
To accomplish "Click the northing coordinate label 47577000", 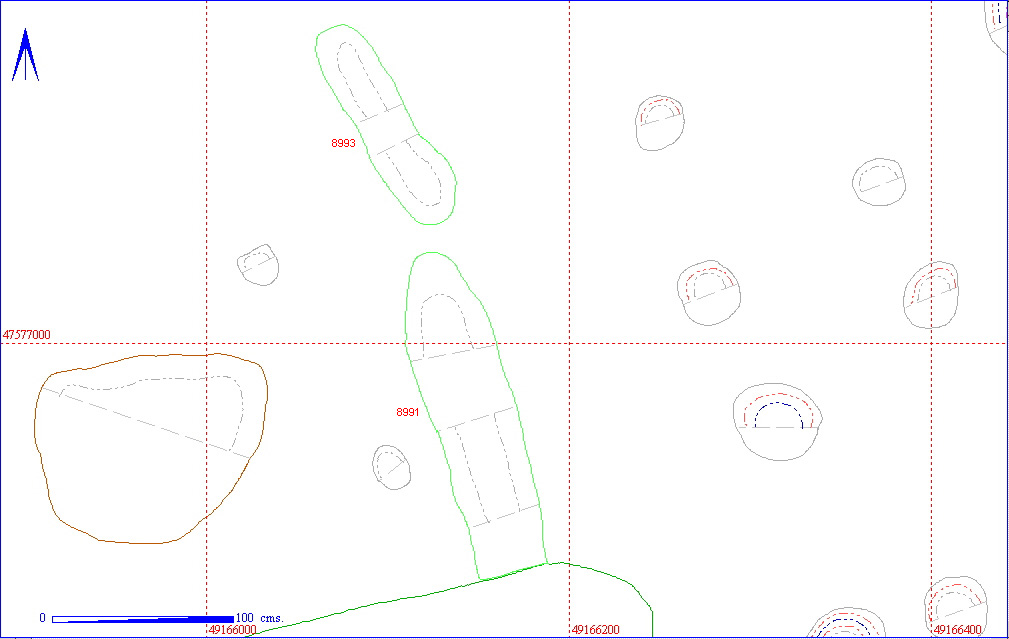I will (26, 335).
